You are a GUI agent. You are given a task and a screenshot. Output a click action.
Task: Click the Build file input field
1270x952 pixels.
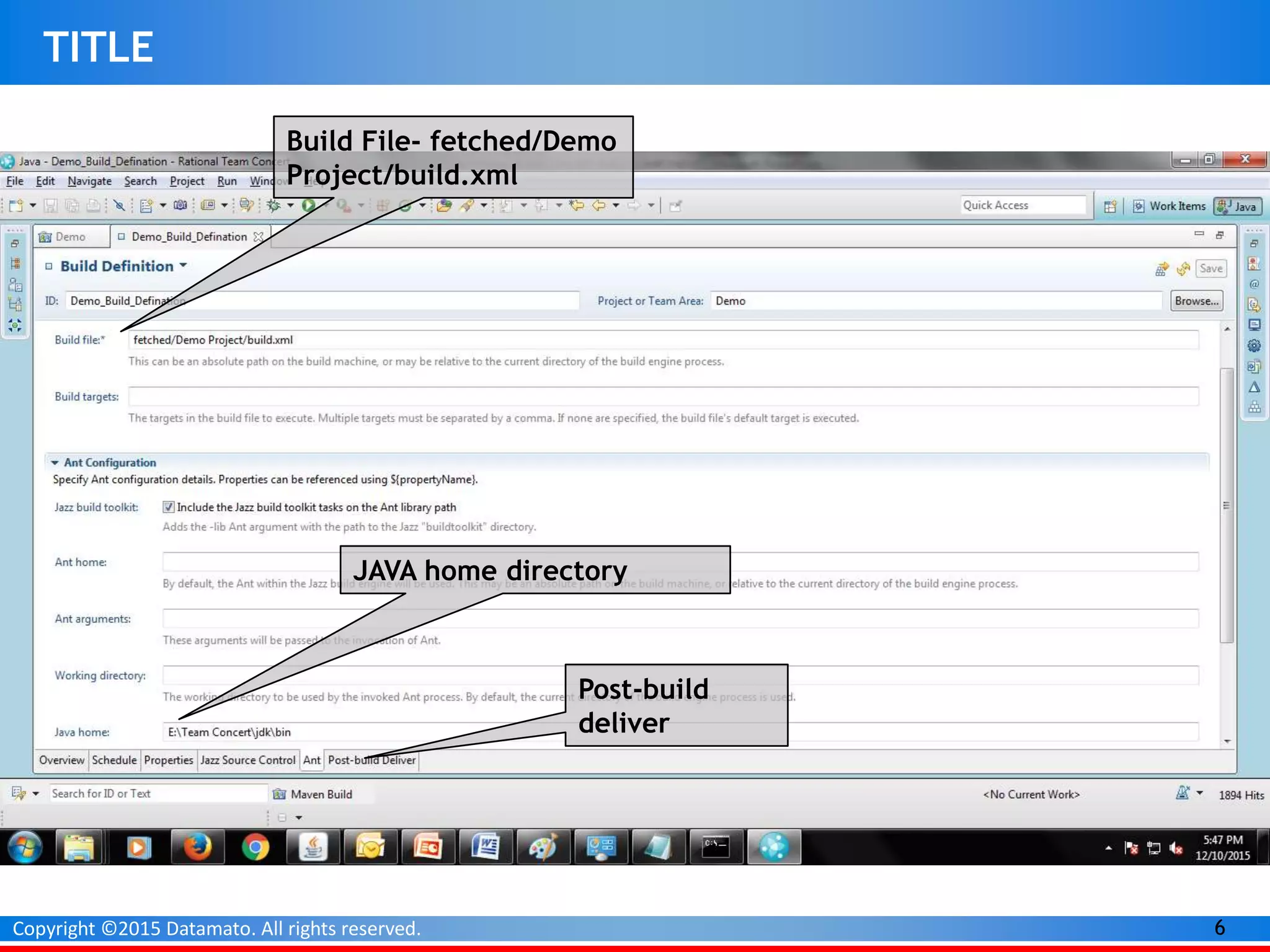tap(664, 340)
